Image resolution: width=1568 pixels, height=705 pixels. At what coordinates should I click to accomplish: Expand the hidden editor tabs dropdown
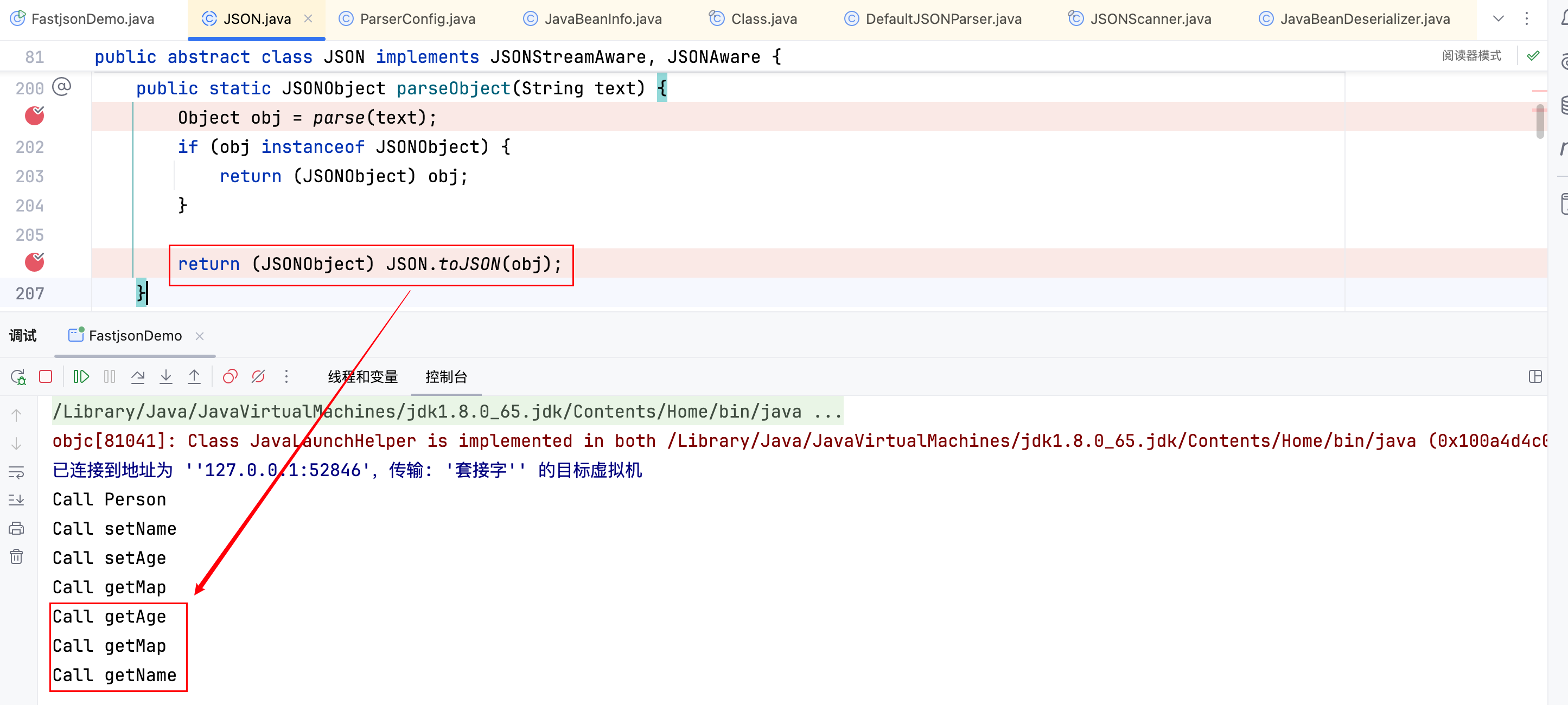click(x=1498, y=19)
